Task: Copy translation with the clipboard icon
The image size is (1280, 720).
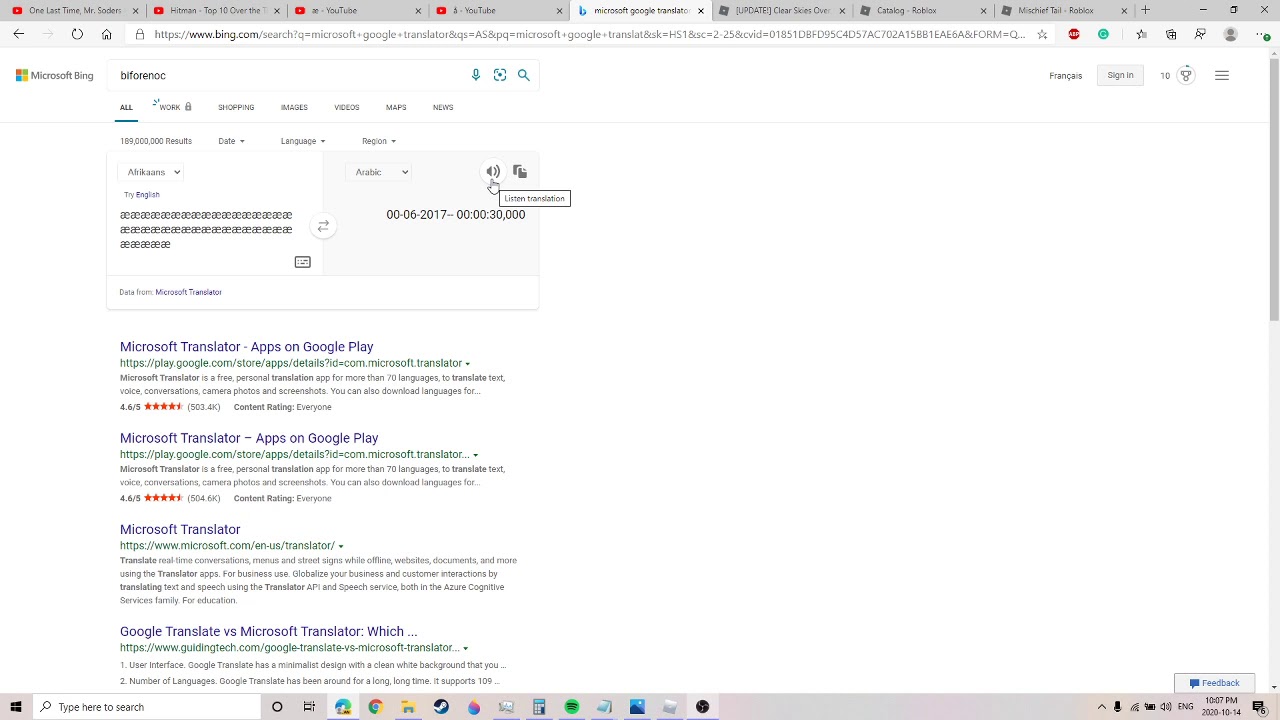Action: click(x=519, y=172)
